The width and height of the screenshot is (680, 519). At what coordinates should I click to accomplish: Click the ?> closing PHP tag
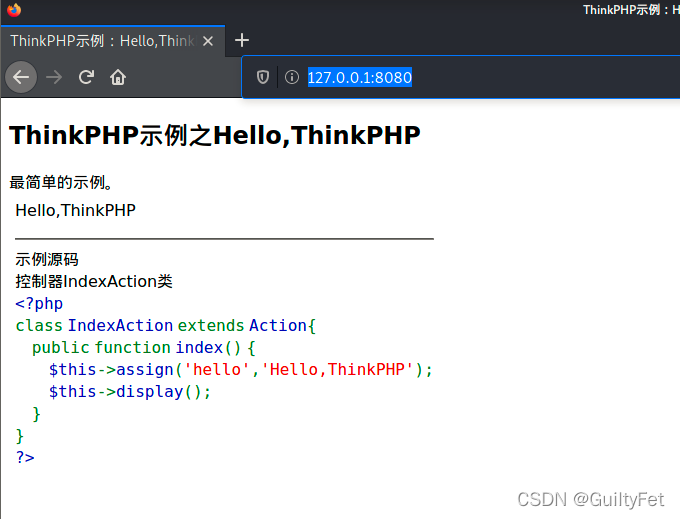pyautogui.click(x=25, y=457)
